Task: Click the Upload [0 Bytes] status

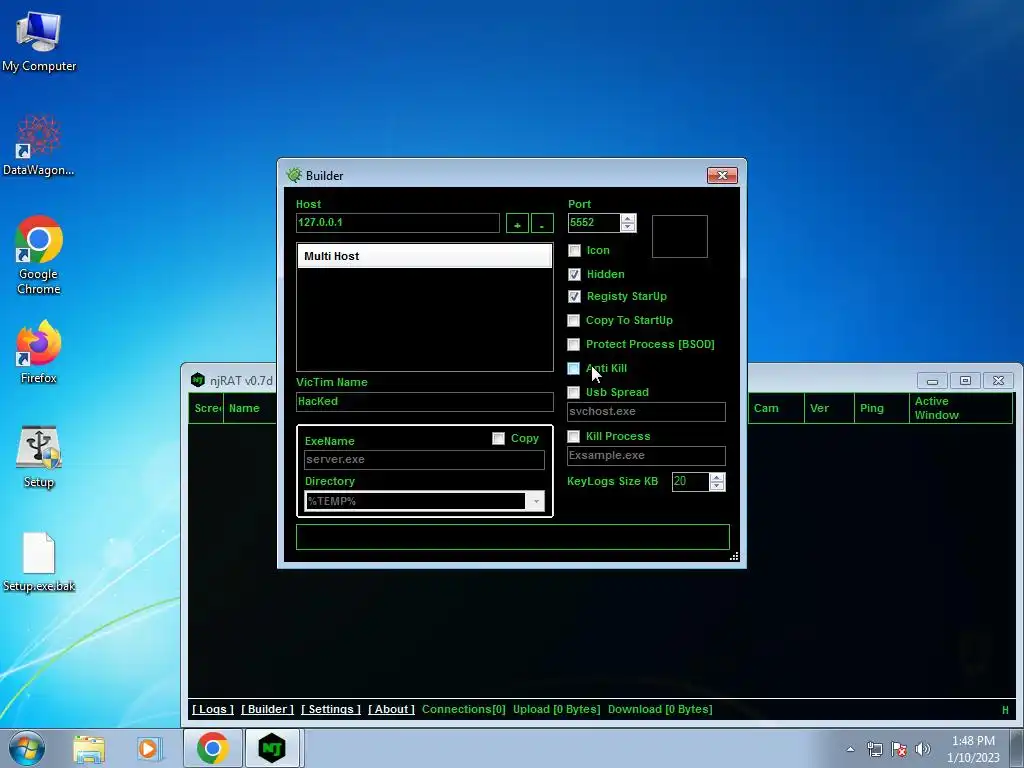Action: (x=556, y=709)
